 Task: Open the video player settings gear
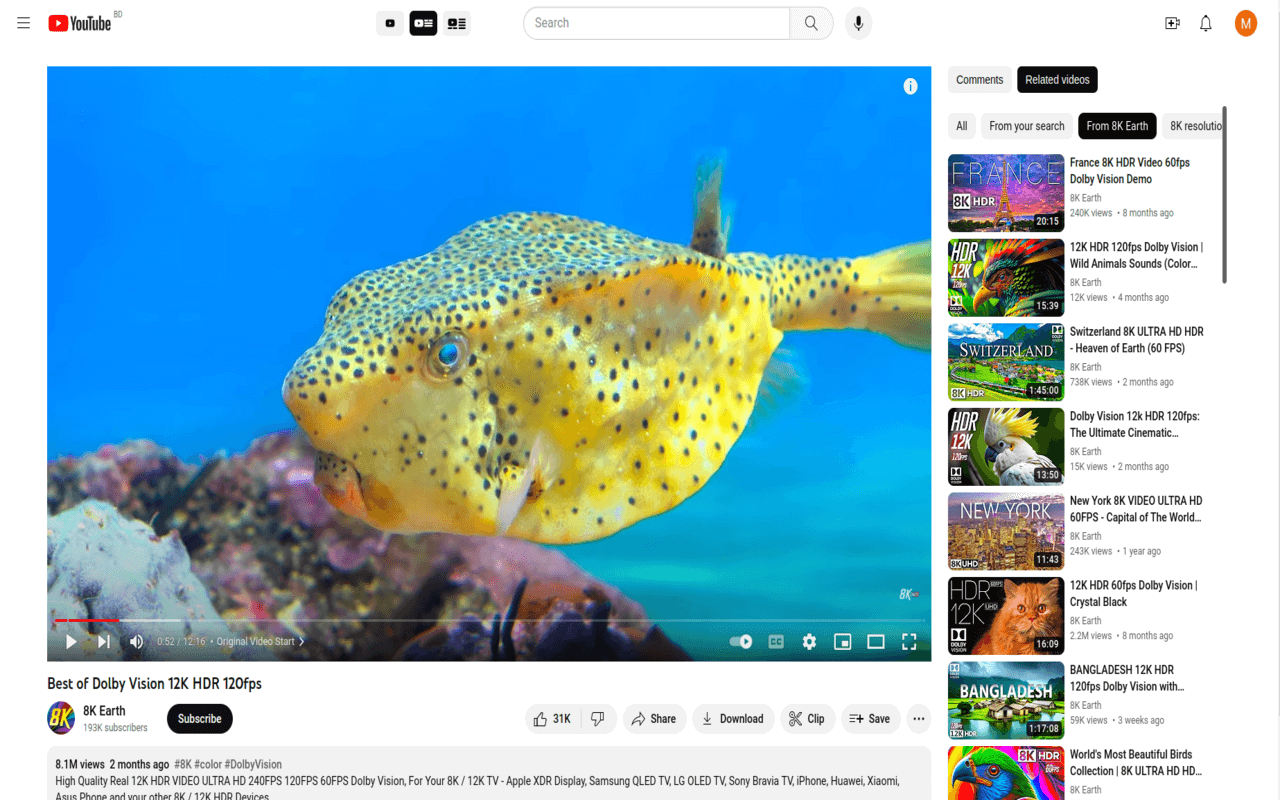[808, 641]
